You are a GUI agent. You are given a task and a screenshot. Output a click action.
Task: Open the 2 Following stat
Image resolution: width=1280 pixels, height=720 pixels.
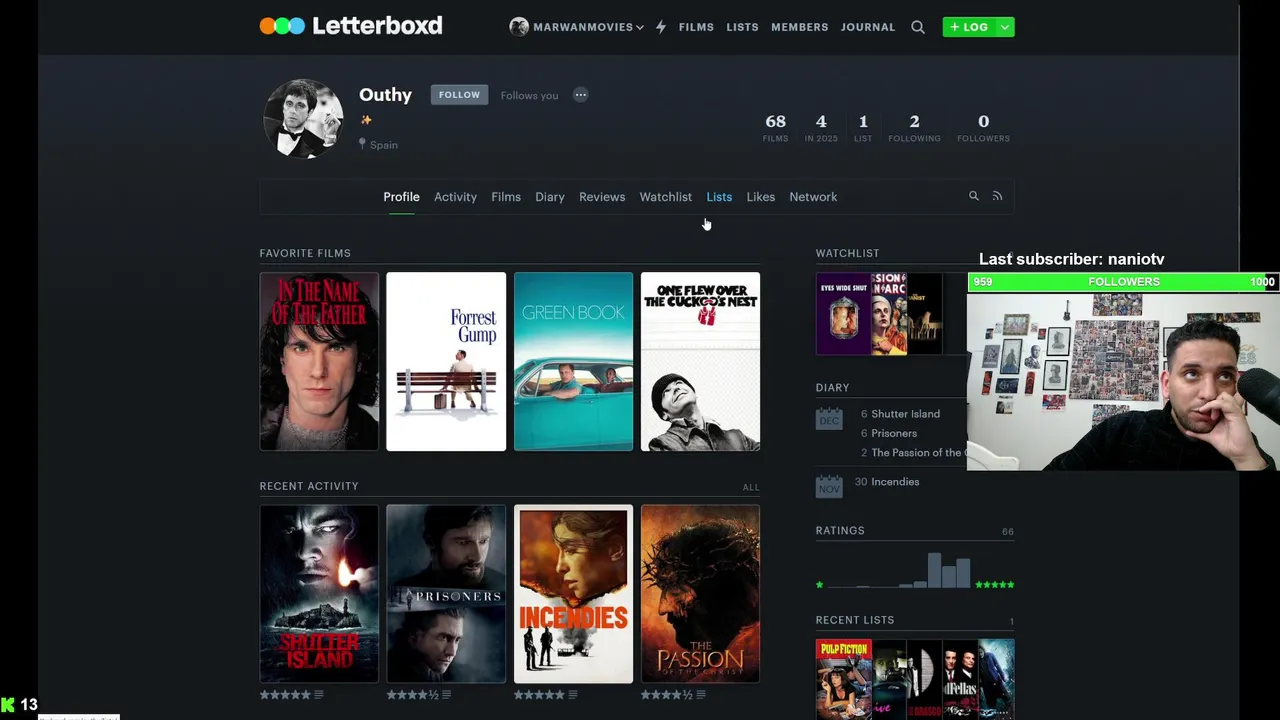tap(914, 127)
